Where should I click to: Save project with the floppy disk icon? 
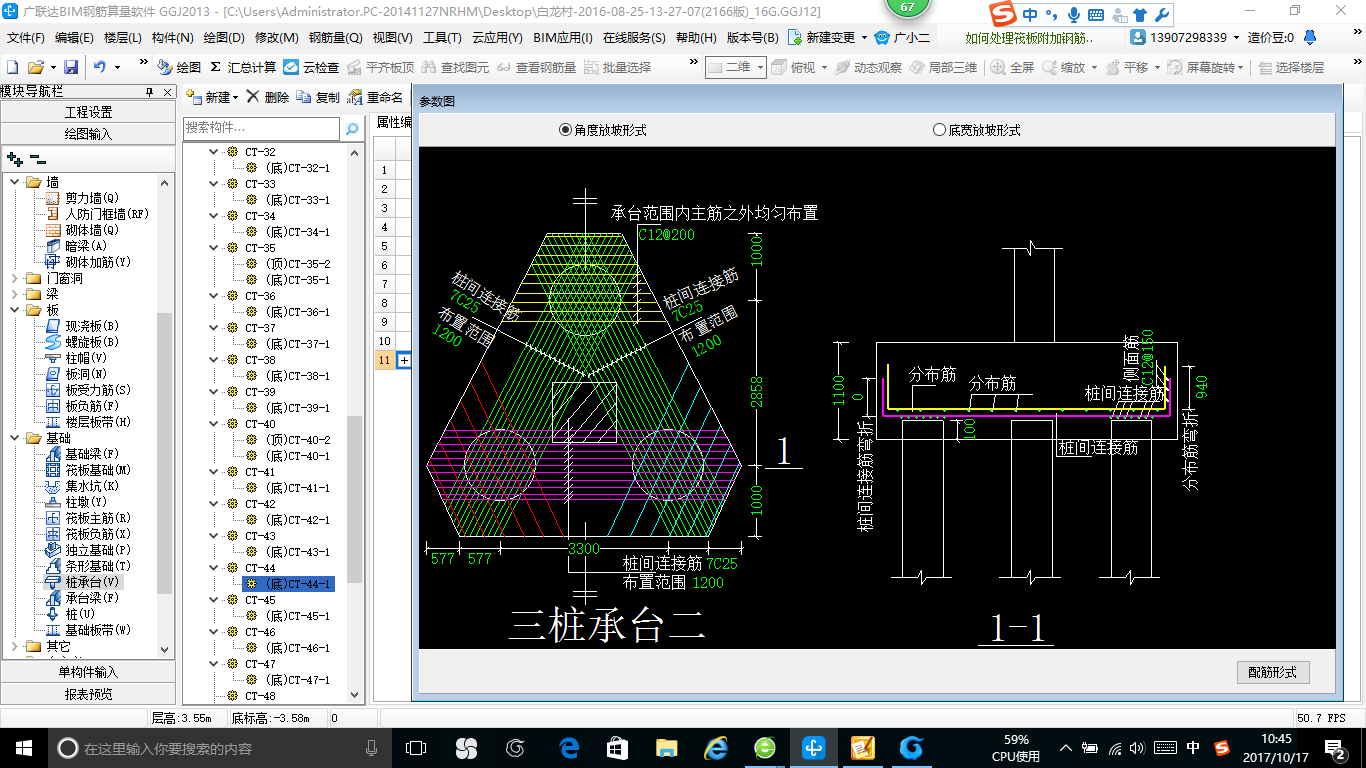click(x=71, y=67)
